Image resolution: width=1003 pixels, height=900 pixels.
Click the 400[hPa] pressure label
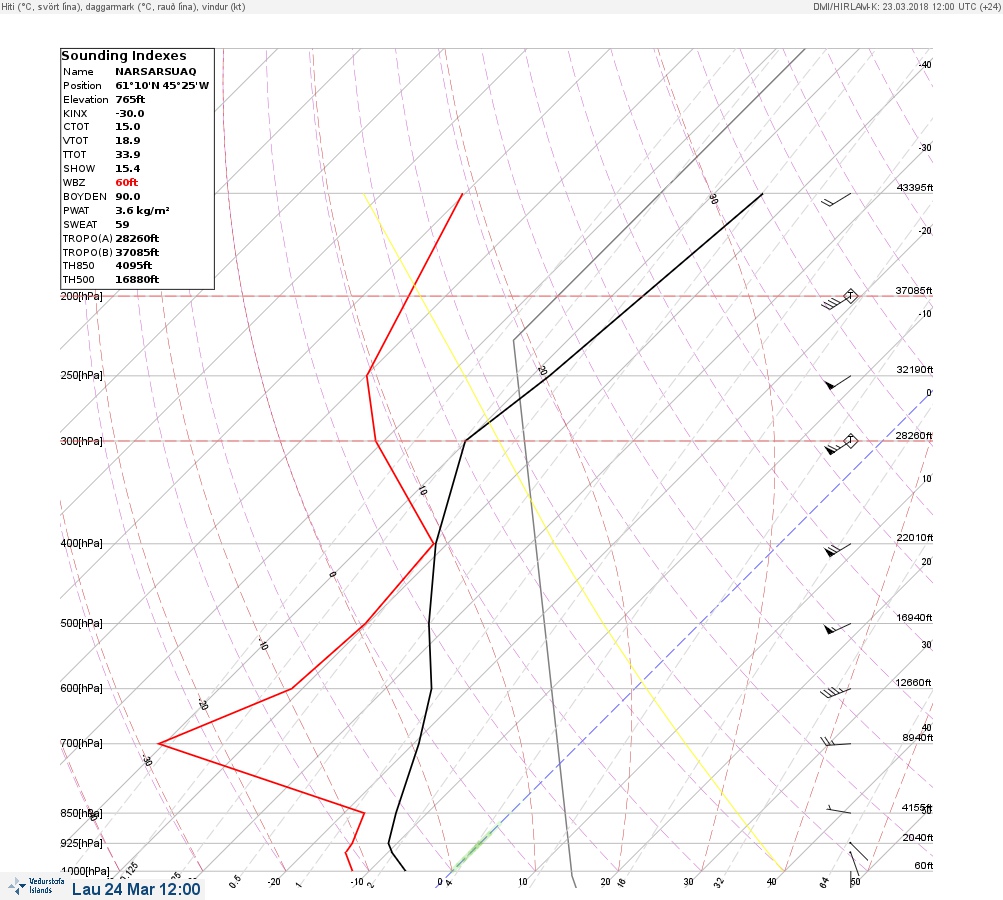coord(81,543)
